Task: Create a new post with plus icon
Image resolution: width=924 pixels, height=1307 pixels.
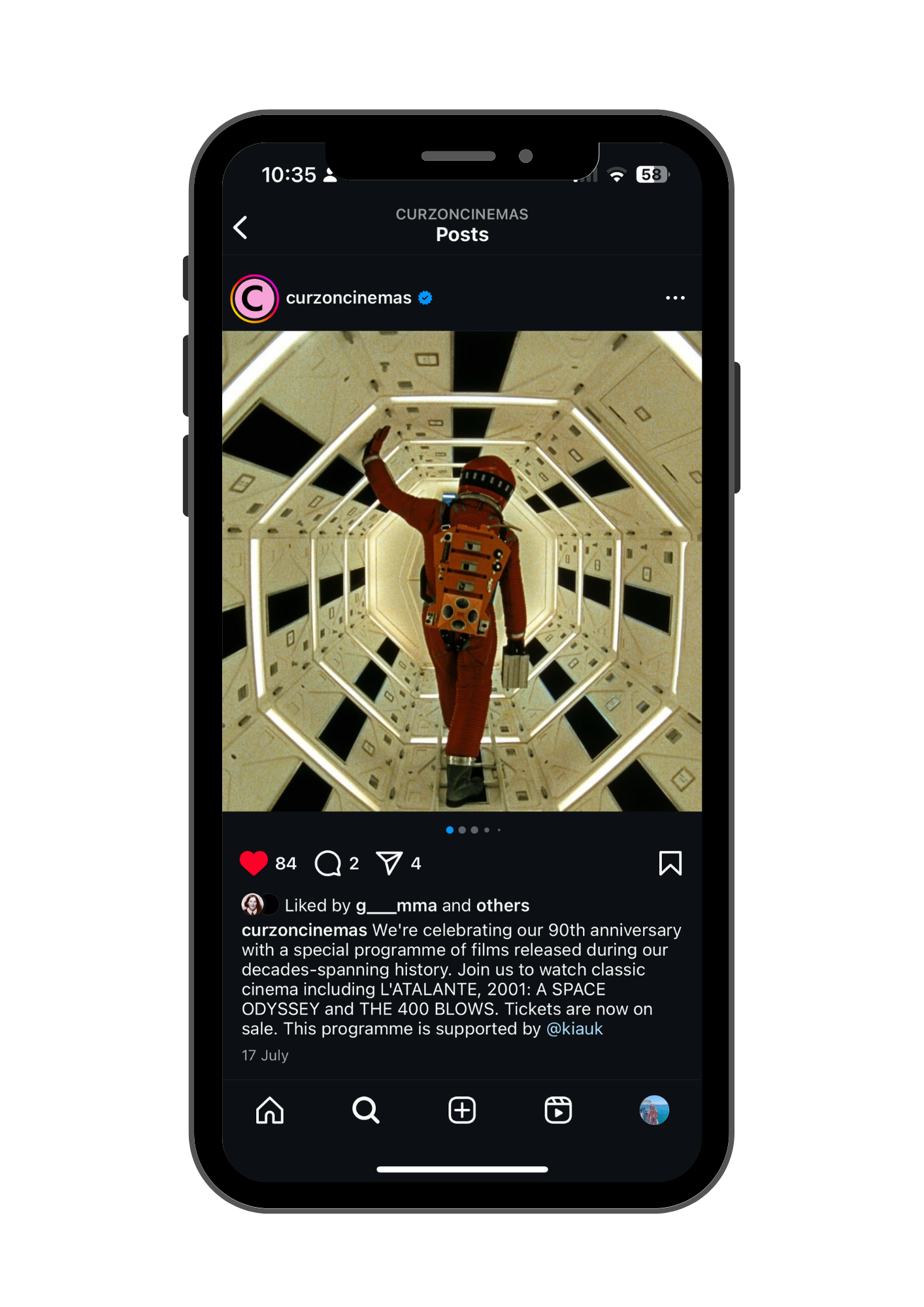Action: (x=462, y=1110)
